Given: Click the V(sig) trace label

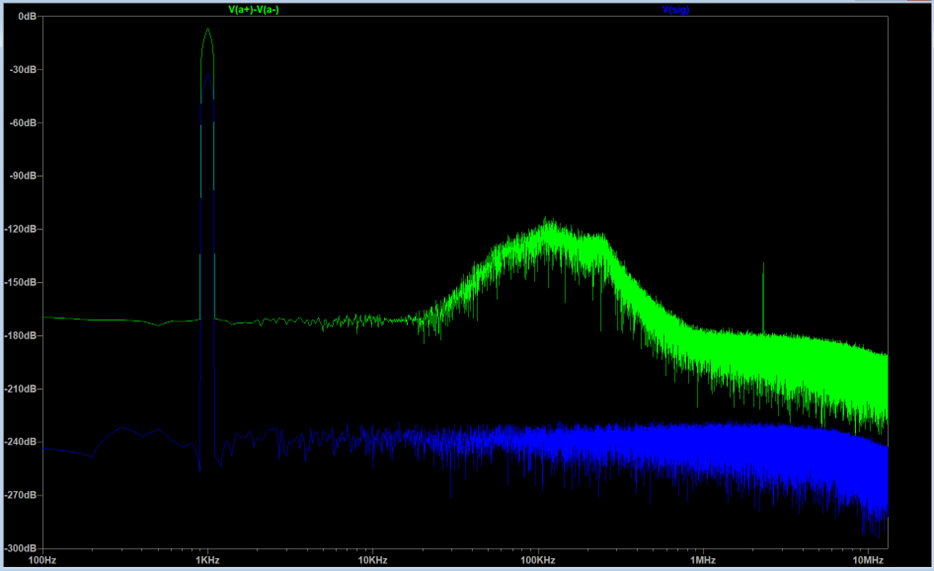Looking at the screenshot, I should (x=675, y=10).
